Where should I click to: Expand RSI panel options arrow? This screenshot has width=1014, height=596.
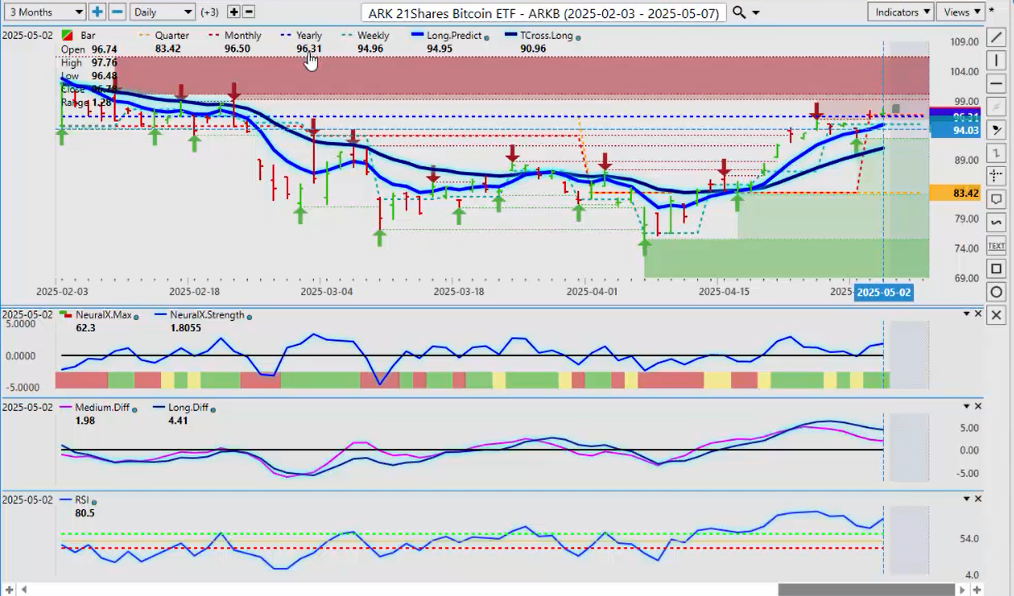click(967, 498)
